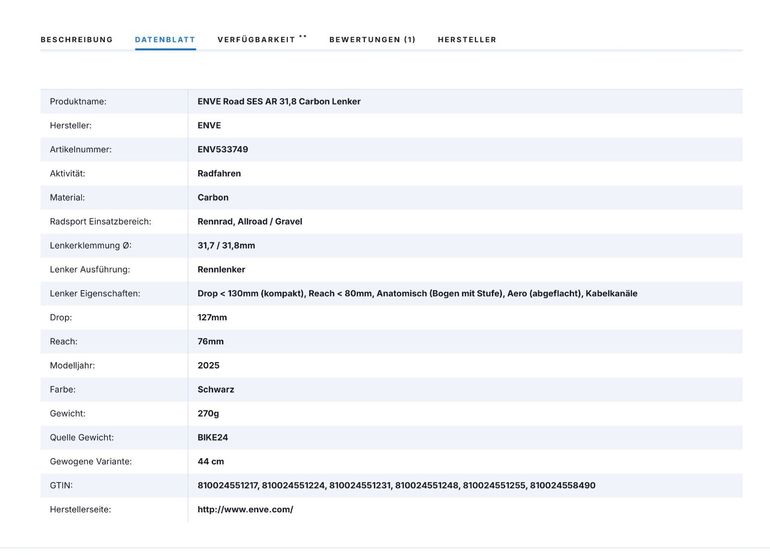This screenshot has width=770, height=555.
Task: Click the Aktivität value Radfahren
Action: (219, 173)
